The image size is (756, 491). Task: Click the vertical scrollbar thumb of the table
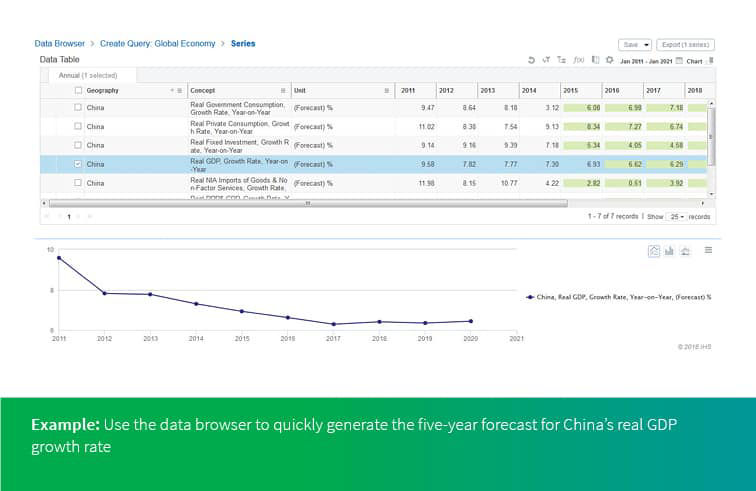pyautogui.click(x=711, y=136)
